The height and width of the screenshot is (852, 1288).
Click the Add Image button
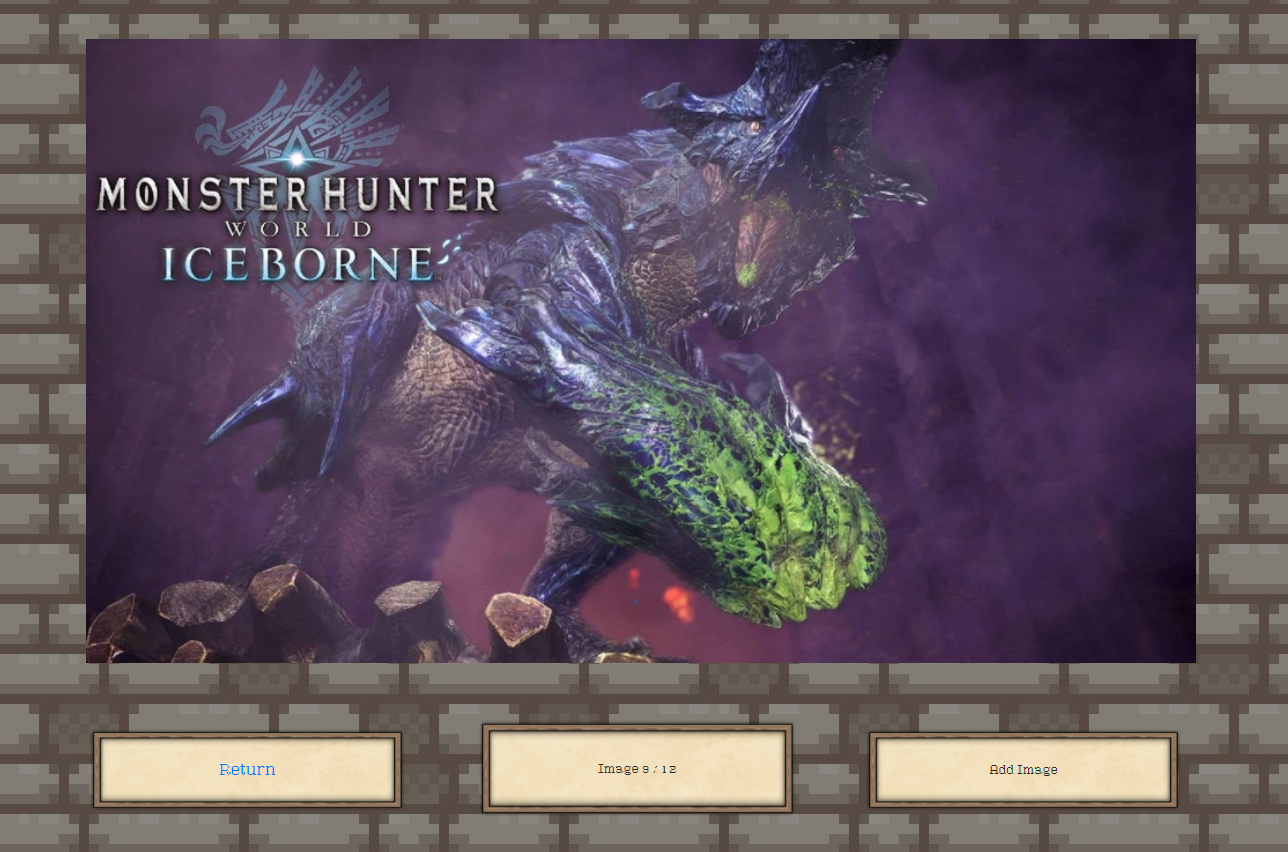[x=1023, y=769]
